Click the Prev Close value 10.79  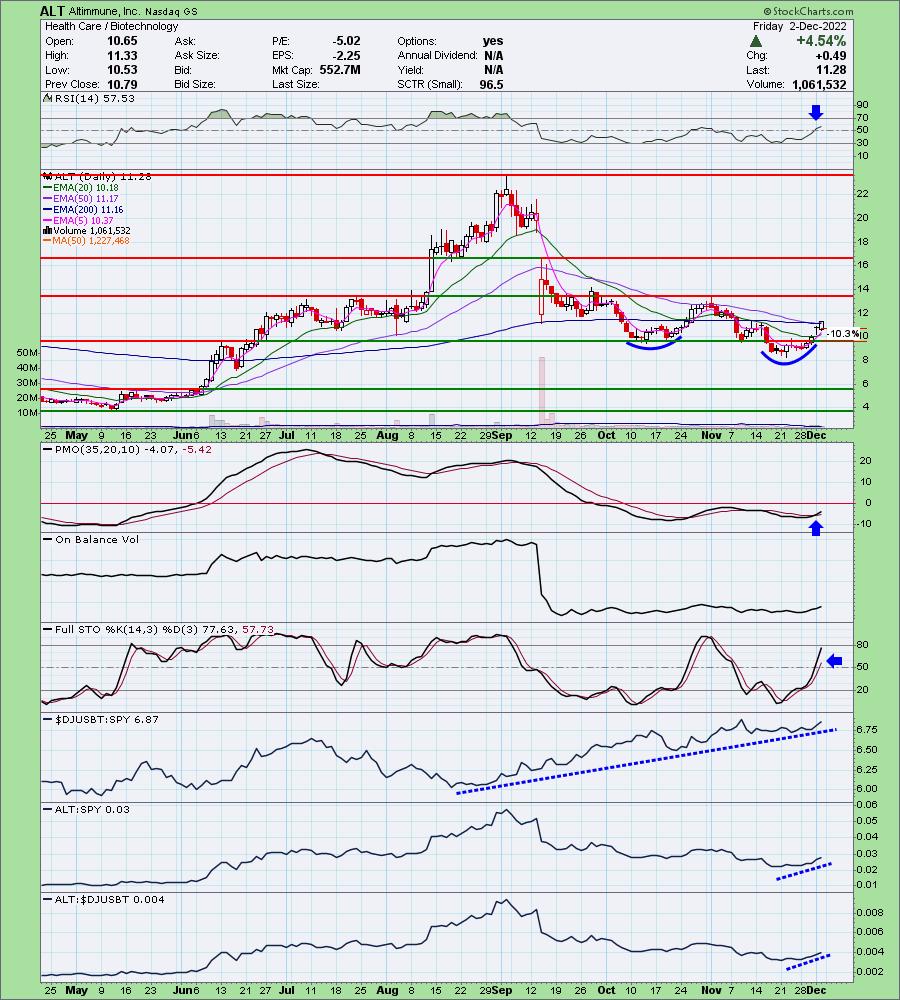point(122,84)
